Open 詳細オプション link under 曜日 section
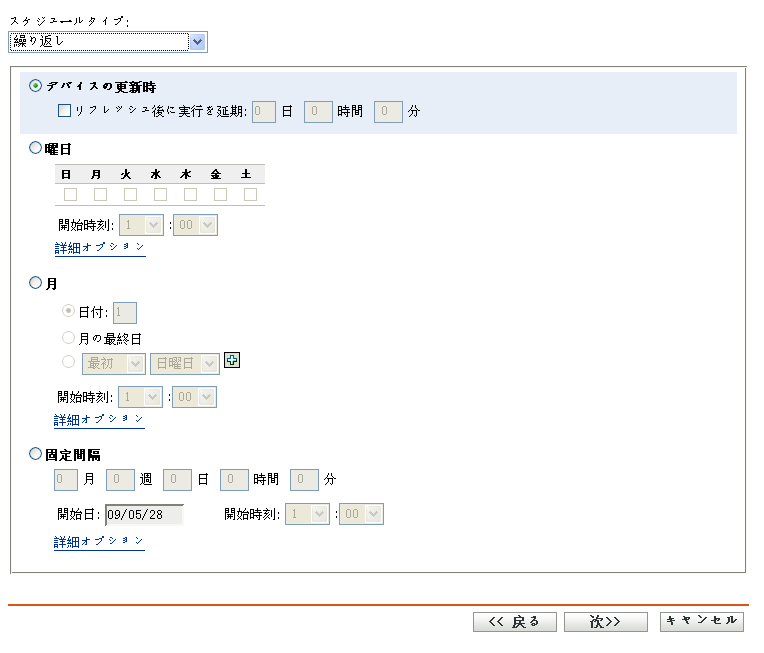The height and width of the screenshot is (653, 764). [100, 248]
